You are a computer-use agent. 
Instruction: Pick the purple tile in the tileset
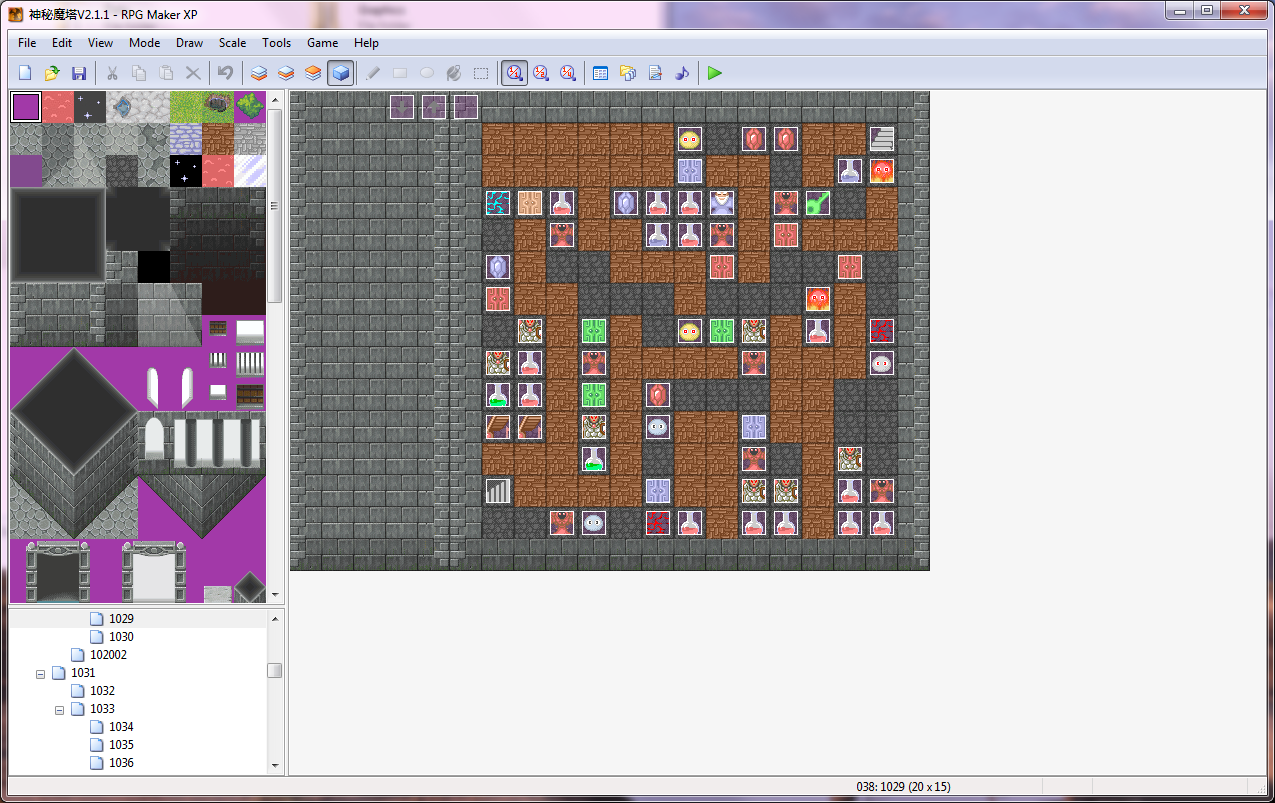(26, 107)
